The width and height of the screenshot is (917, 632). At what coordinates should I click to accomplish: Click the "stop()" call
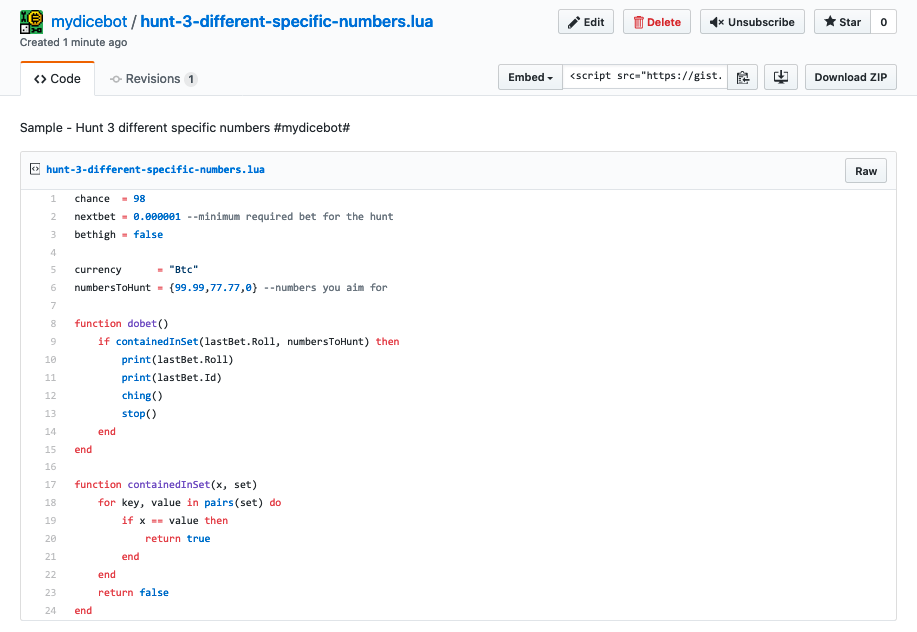click(139, 413)
